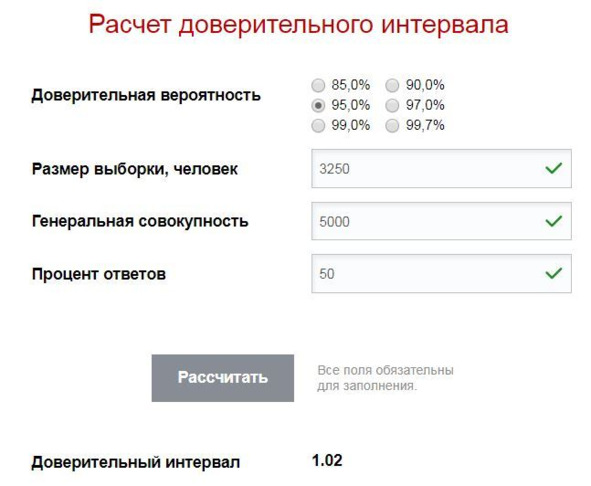Click the sample size field containing 3250

[x=441, y=169]
